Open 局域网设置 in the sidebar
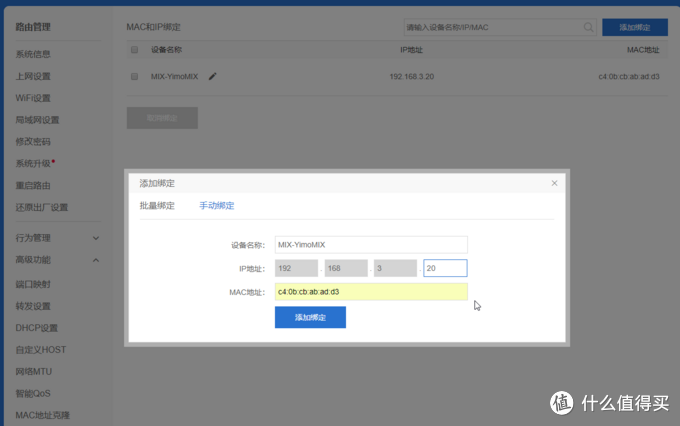680x426 pixels. point(37,120)
